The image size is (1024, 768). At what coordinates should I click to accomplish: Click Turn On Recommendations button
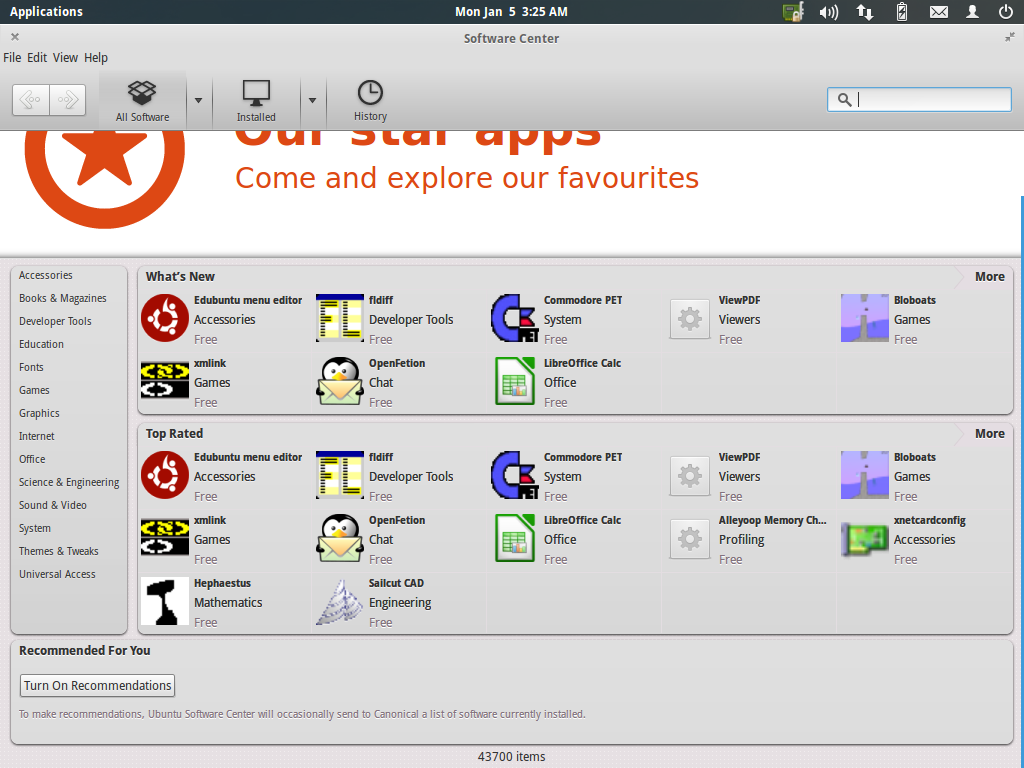(x=97, y=686)
